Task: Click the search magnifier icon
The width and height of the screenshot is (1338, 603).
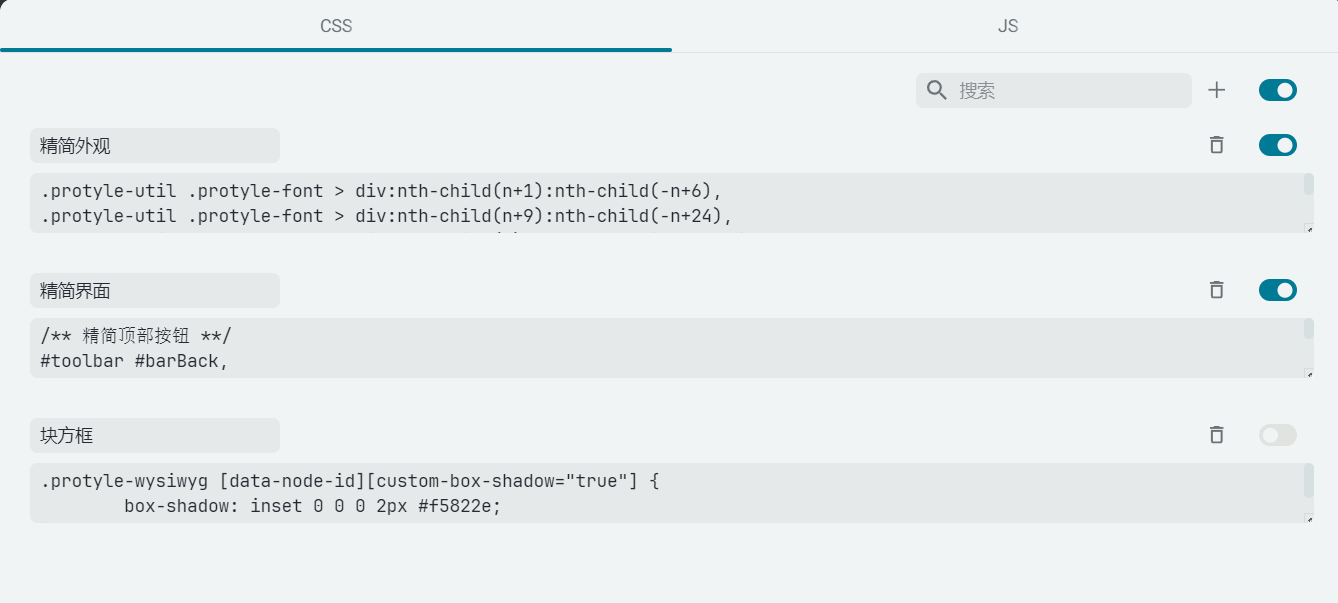Action: (937, 90)
